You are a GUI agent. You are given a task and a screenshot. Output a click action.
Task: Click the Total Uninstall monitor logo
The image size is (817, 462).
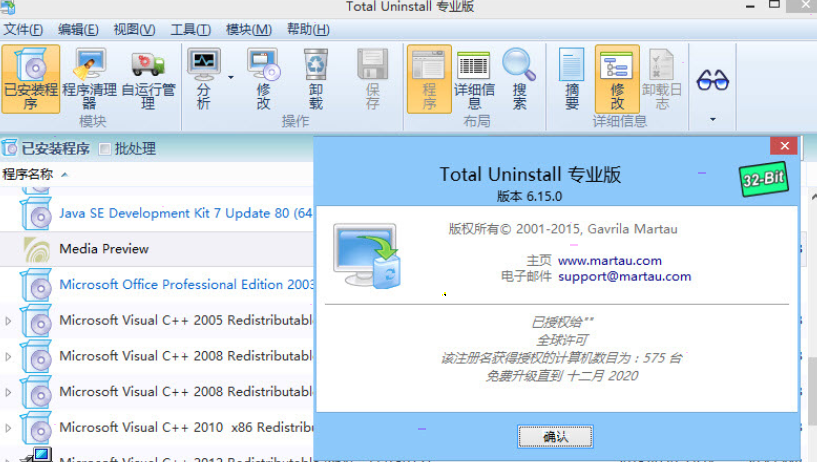point(367,256)
